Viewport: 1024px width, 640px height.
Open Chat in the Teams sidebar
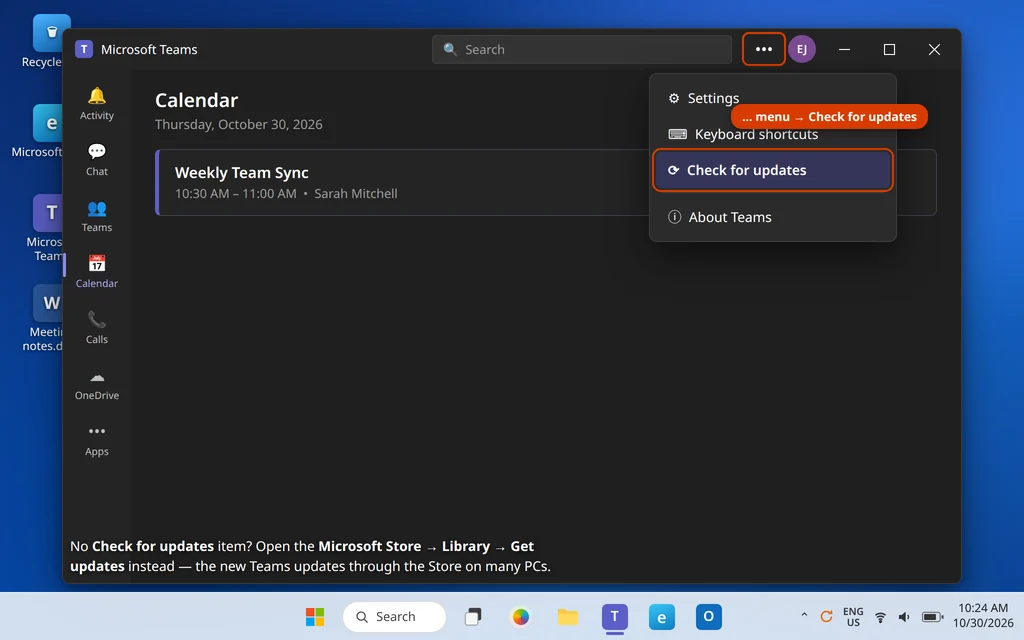[x=97, y=159]
